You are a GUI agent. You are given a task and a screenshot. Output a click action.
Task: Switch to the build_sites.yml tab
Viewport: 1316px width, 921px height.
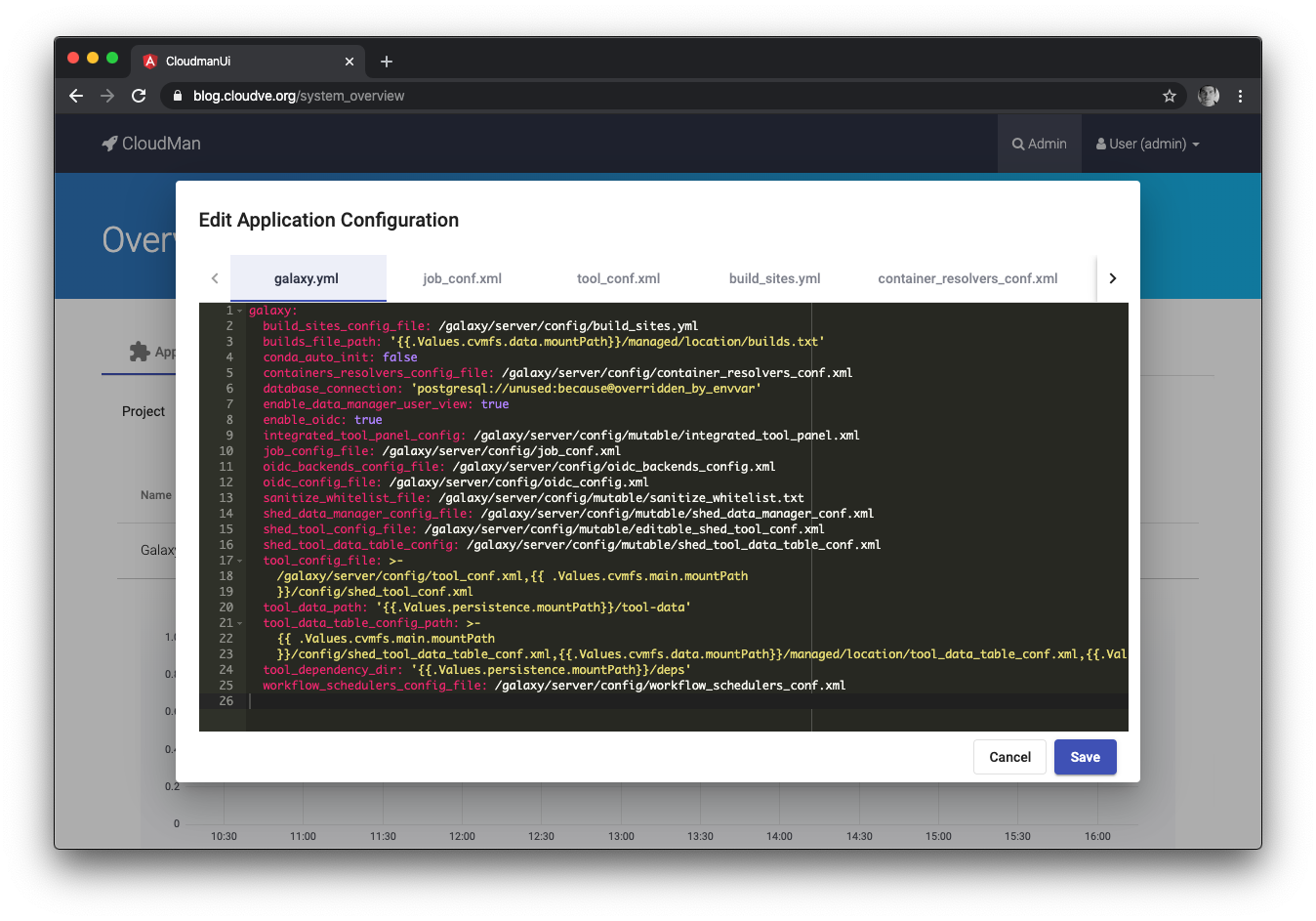775,278
